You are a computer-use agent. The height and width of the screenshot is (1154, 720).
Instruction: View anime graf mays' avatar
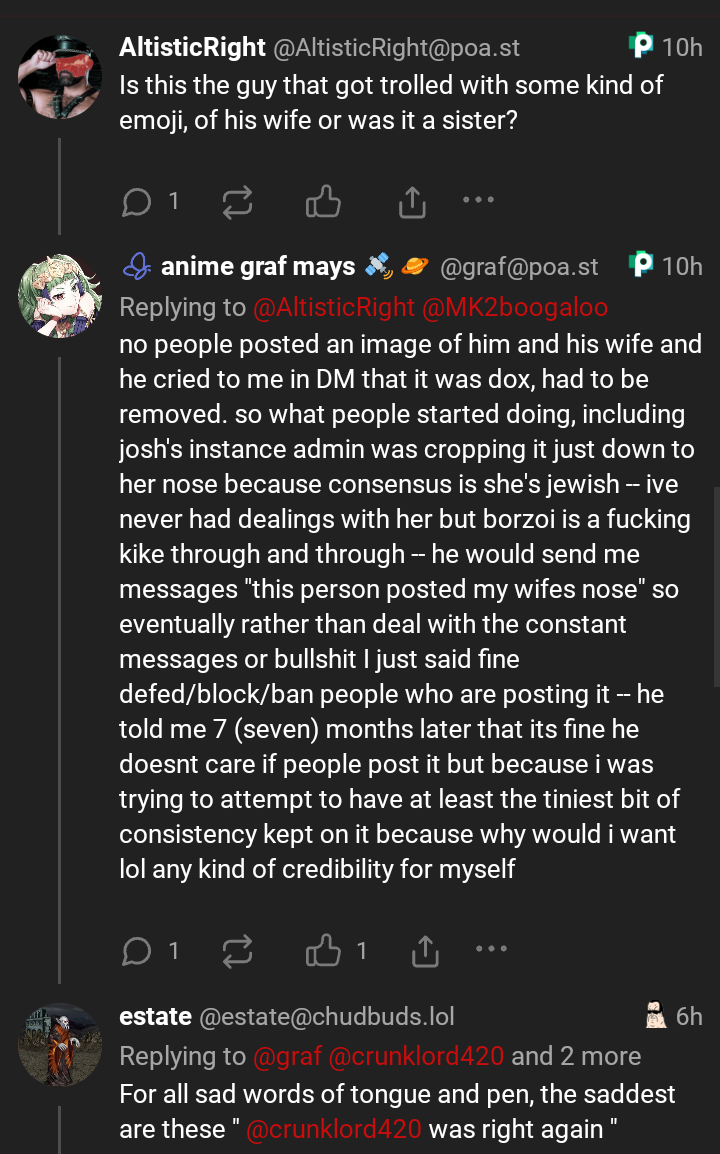tap(60, 296)
